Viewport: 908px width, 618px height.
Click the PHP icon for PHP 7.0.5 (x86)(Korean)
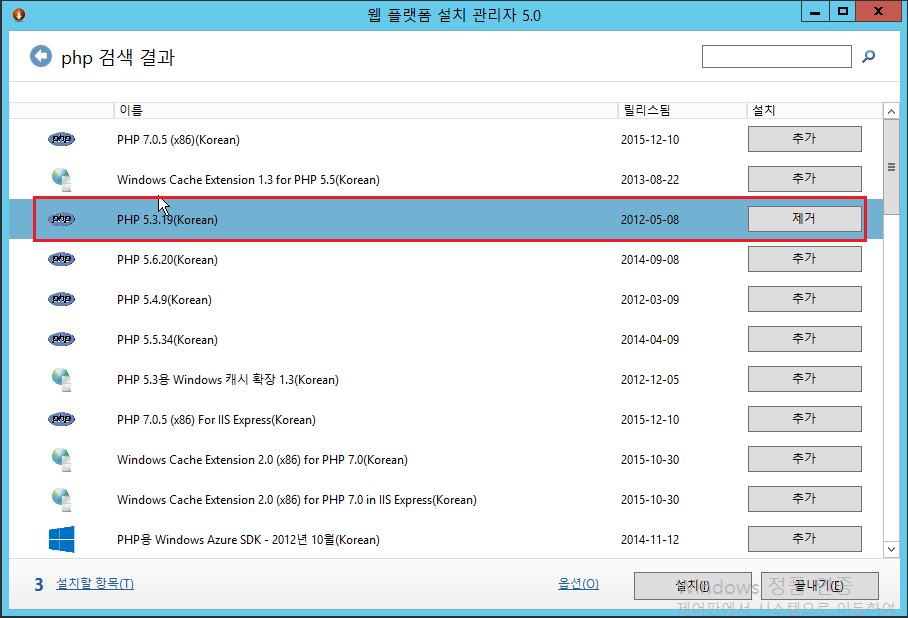pos(61,139)
